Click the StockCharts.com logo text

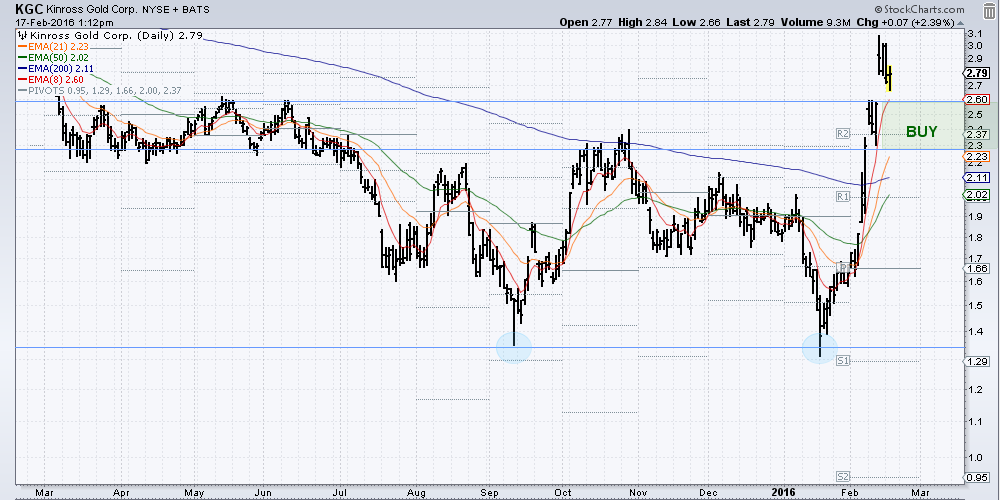pyautogui.click(x=920, y=9)
